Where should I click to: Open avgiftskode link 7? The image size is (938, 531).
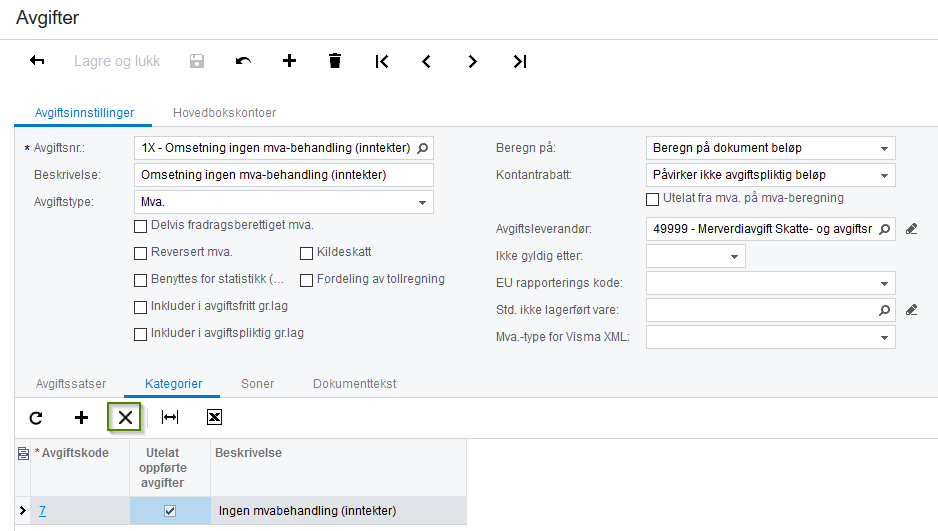click(x=42, y=511)
